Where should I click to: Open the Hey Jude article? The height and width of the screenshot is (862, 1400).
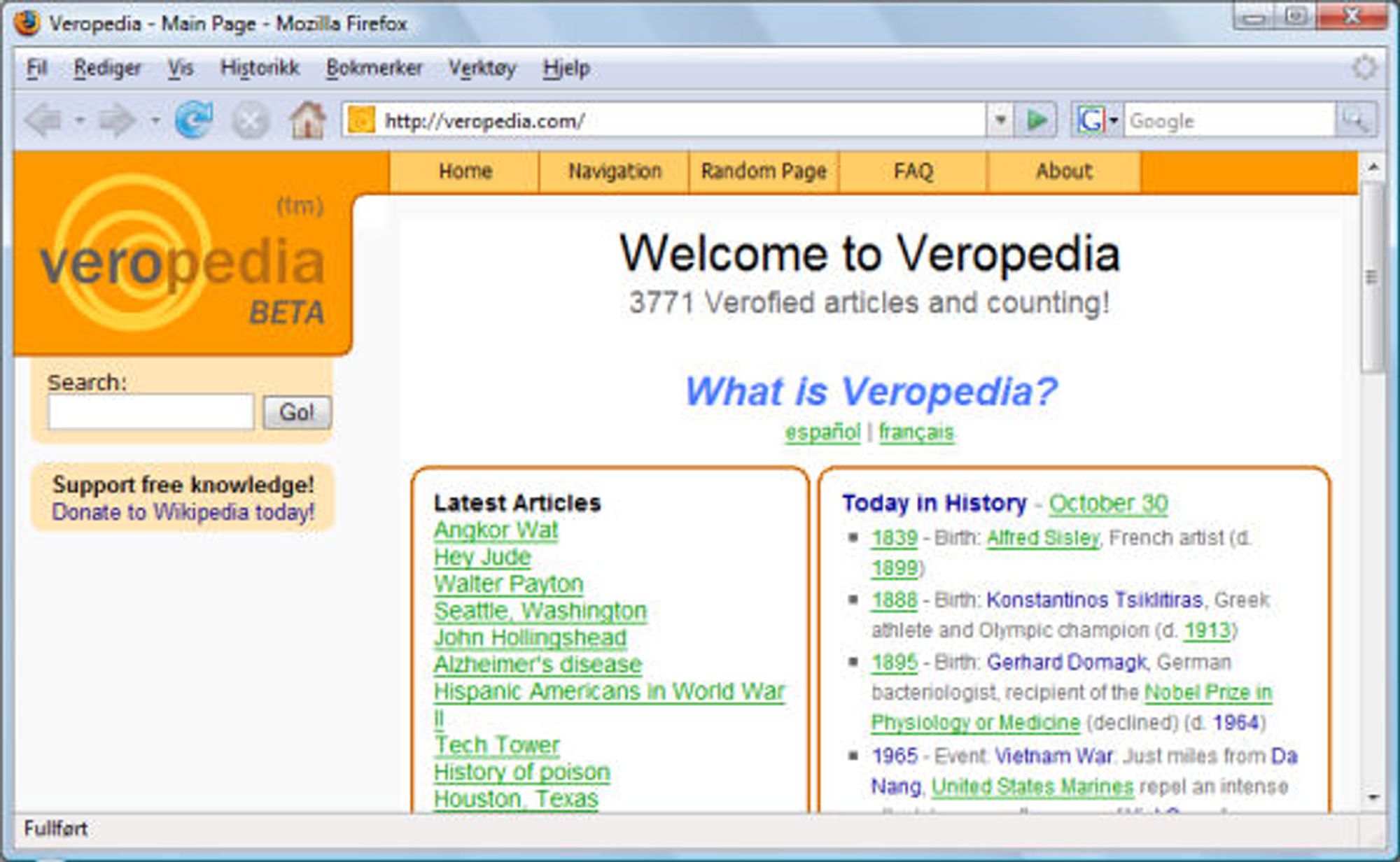coord(482,557)
